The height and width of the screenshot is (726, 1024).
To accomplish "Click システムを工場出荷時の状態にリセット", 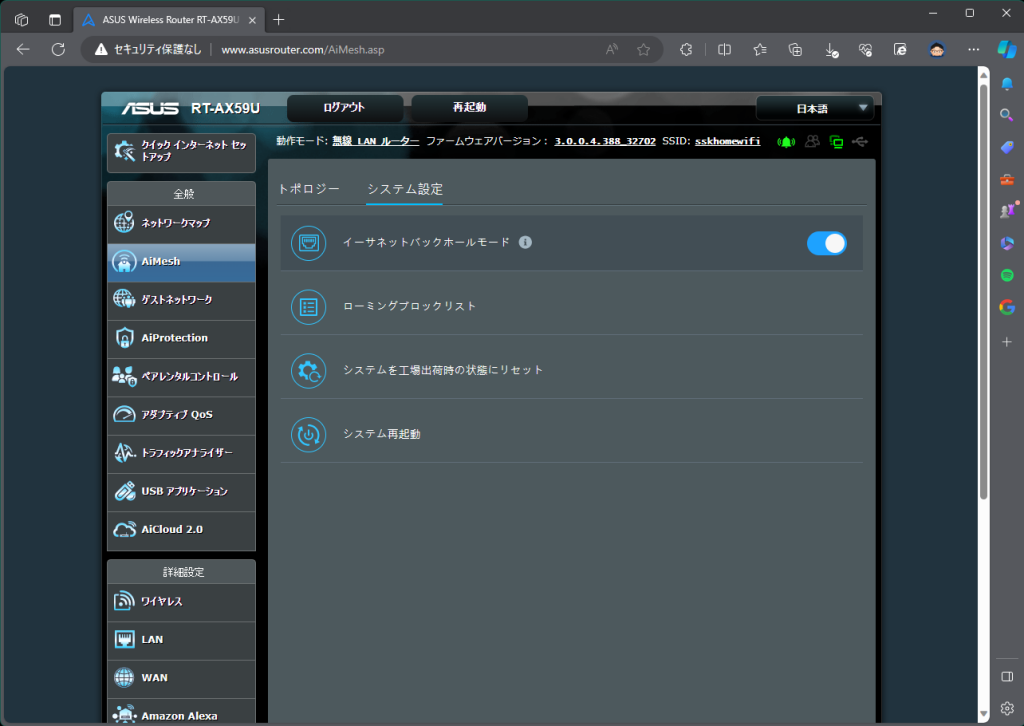I will 443,370.
